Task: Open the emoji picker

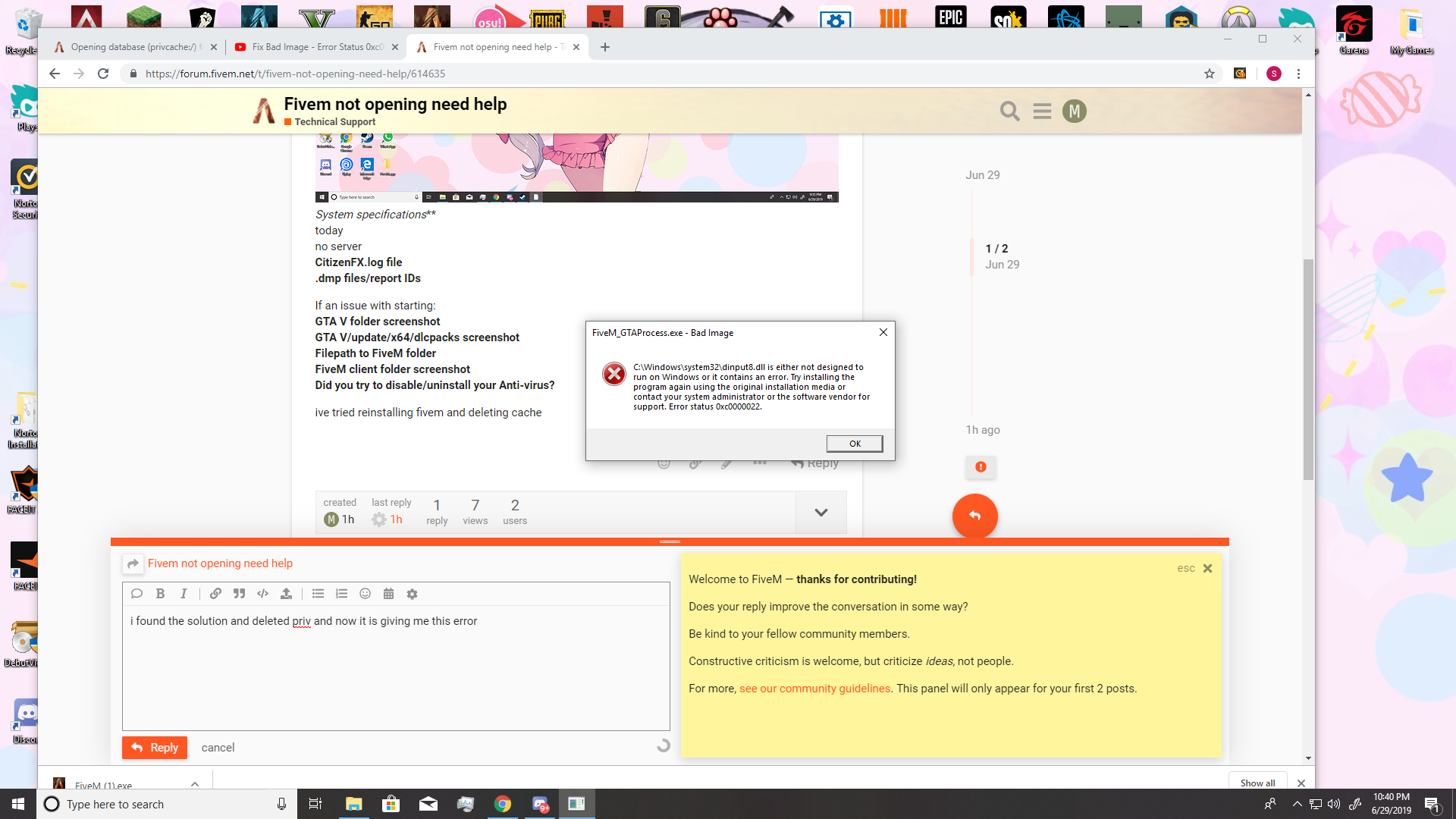Action: 365,594
